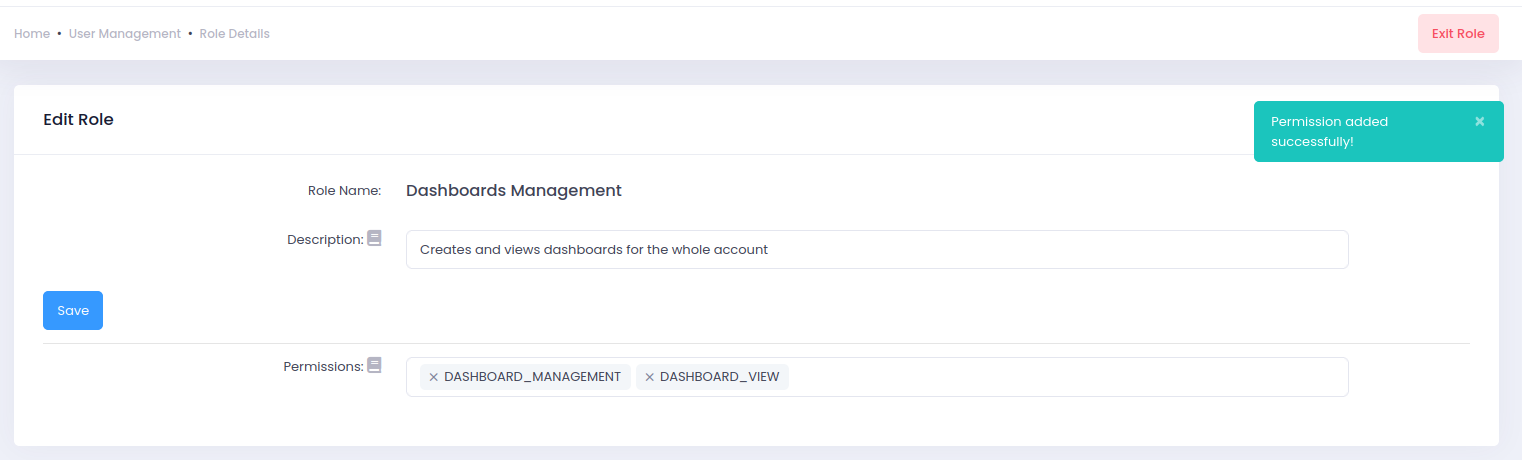
Task: Focus the Description text field
Action: tap(876, 250)
